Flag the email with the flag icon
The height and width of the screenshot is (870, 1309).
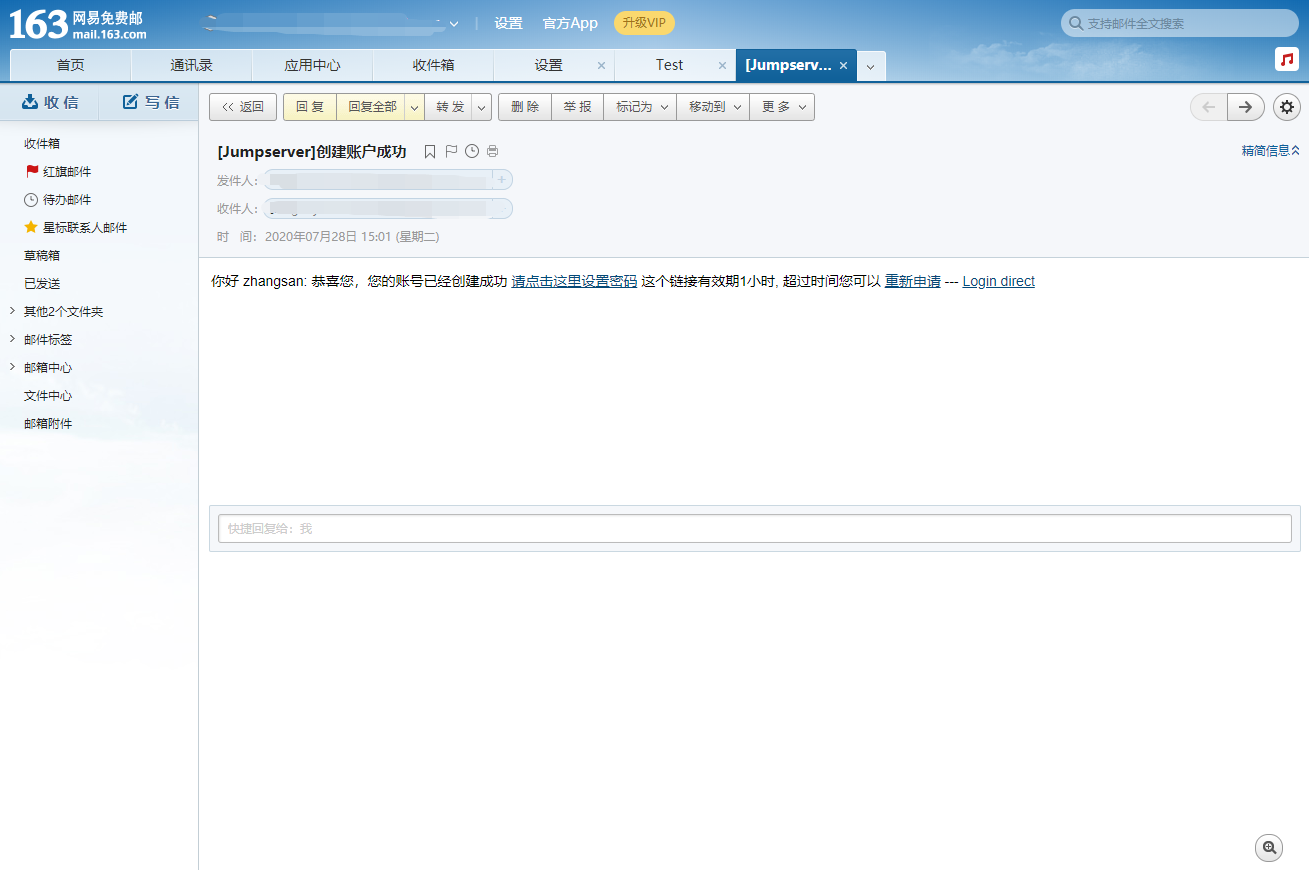pos(451,151)
